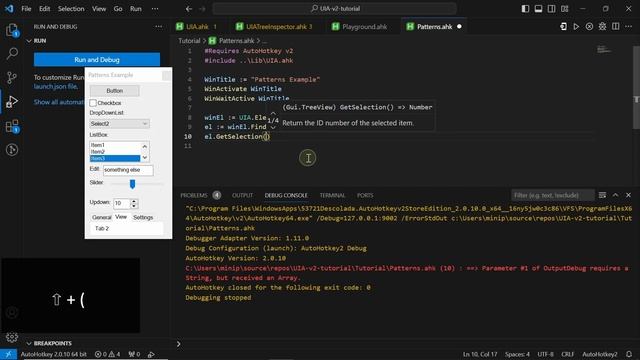Screen dimensions: 640x360
Task: Go back with the navigation arrow
Action: [x=189, y=9]
